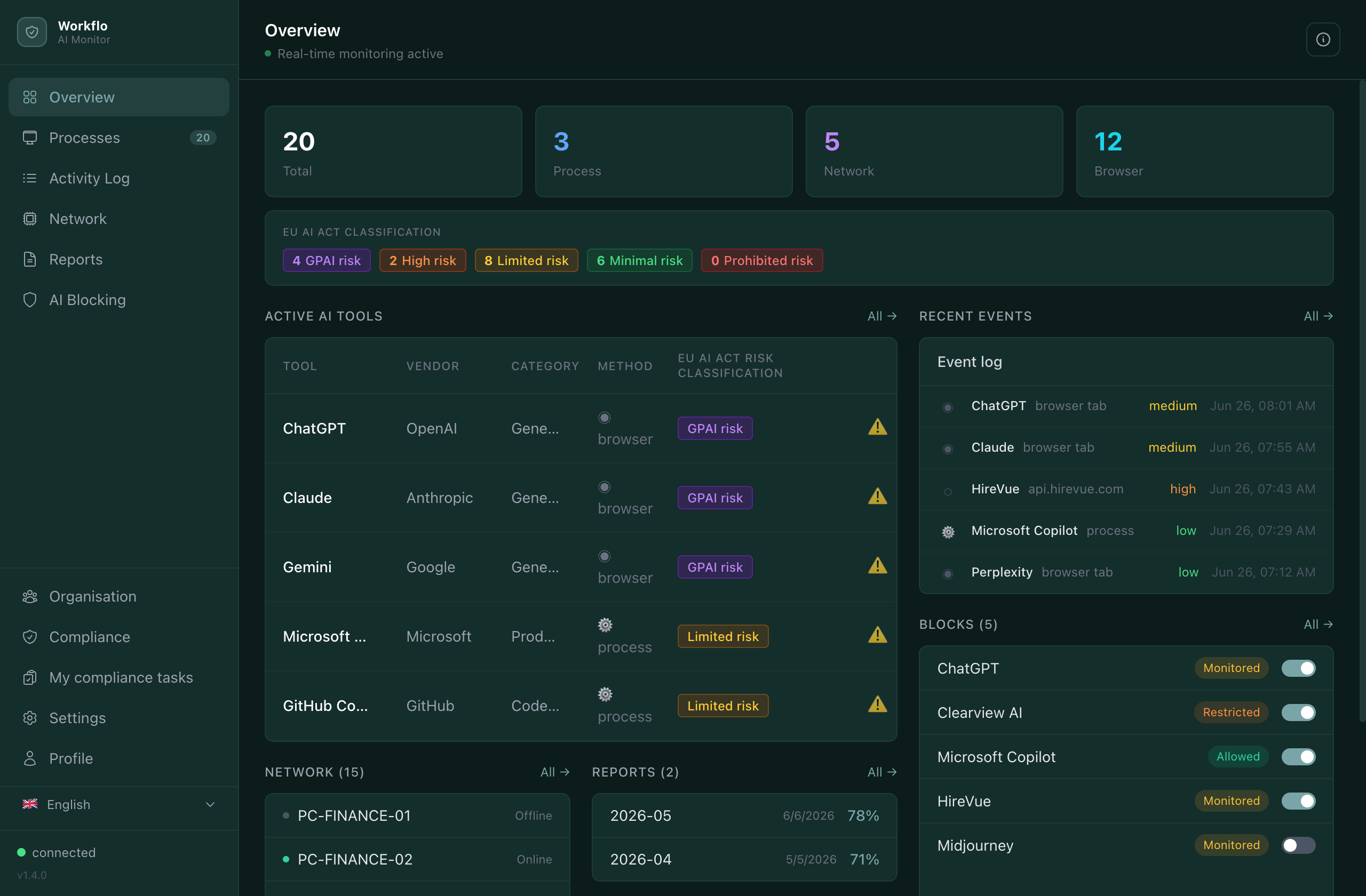Open the Overview menu item
This screenshot has width=1366, height=896.
pyautogui.click(x=119, y=97)
